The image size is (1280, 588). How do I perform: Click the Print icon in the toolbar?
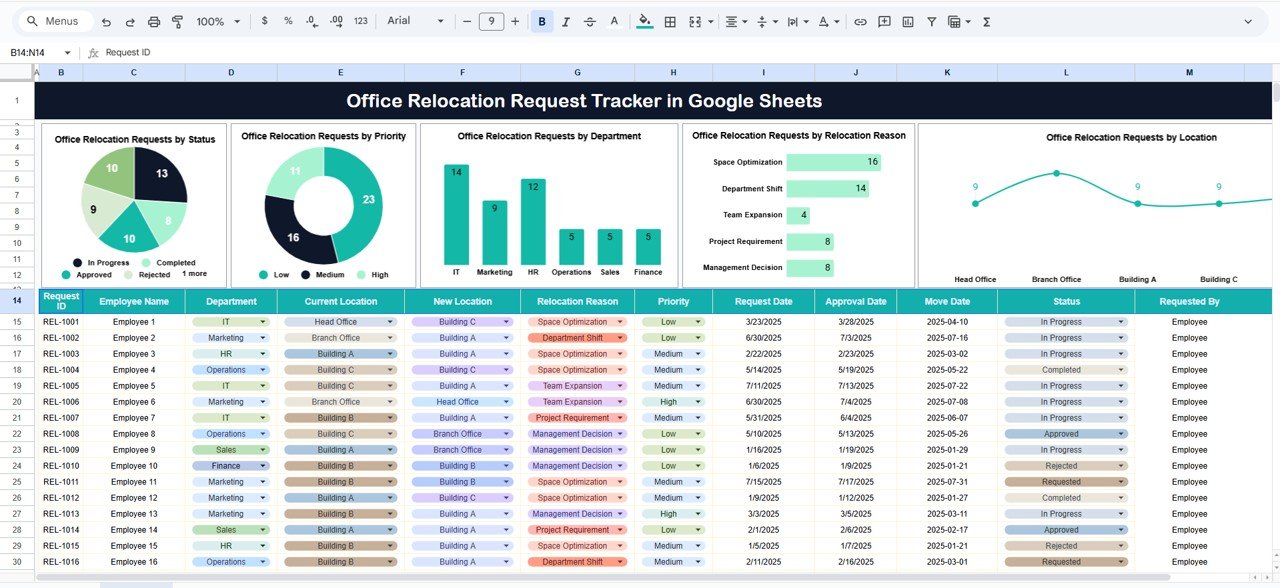[x=153, y=20]
